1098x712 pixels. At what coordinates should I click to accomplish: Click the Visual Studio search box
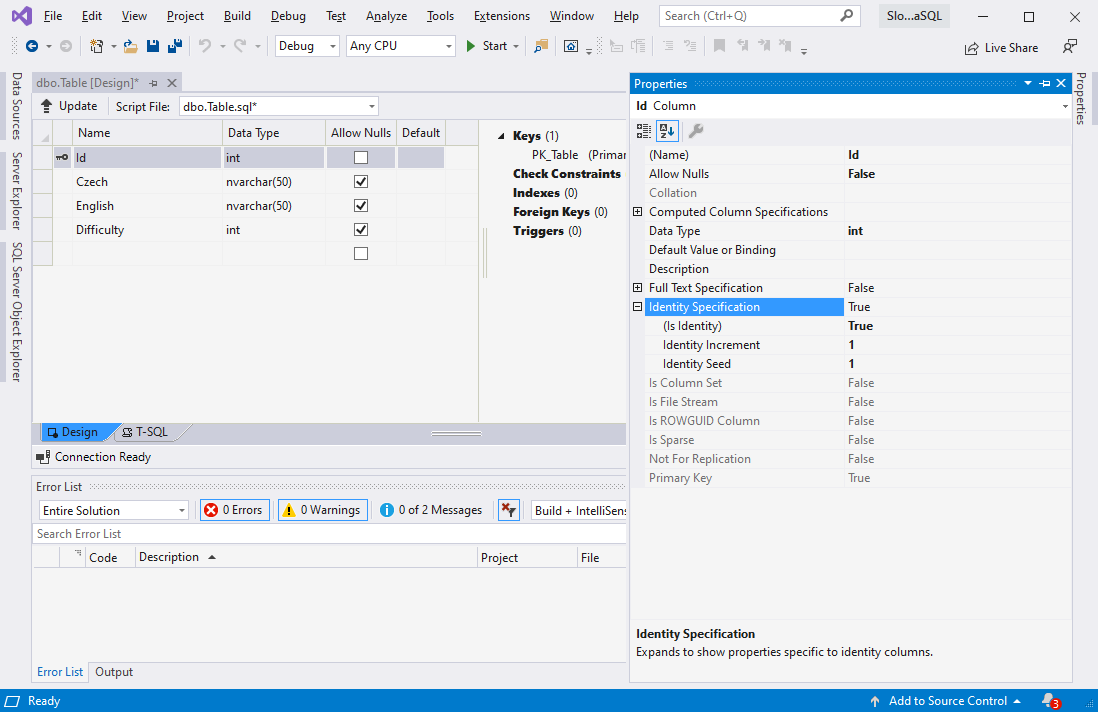coord(760,15)
